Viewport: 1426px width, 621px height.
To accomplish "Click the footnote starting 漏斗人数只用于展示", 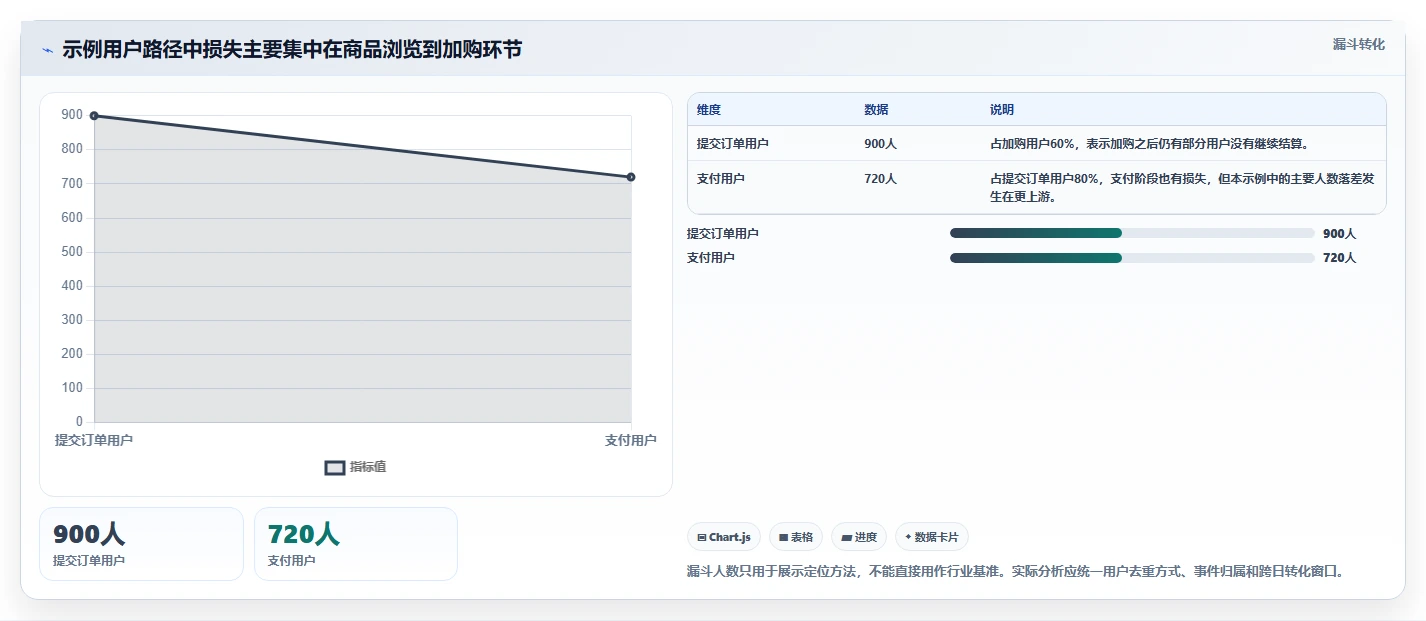I will point(1016,572).
